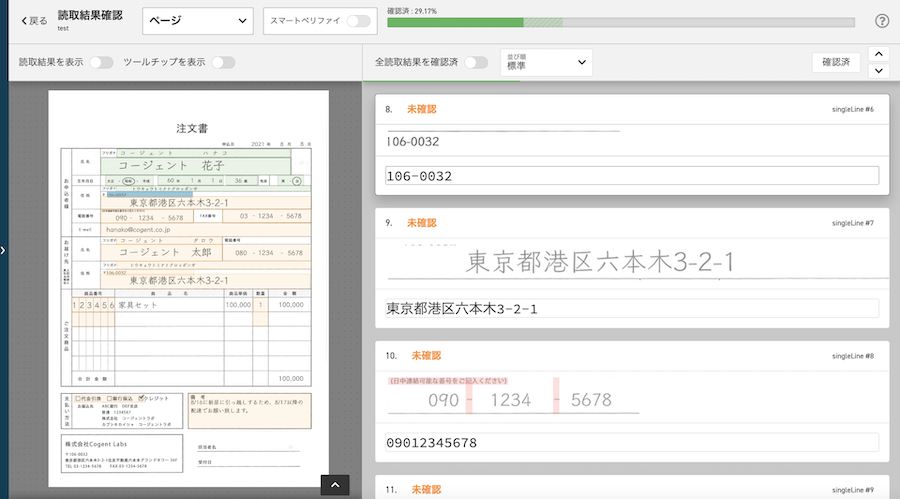Edit the 106-0032 text field

631,176
